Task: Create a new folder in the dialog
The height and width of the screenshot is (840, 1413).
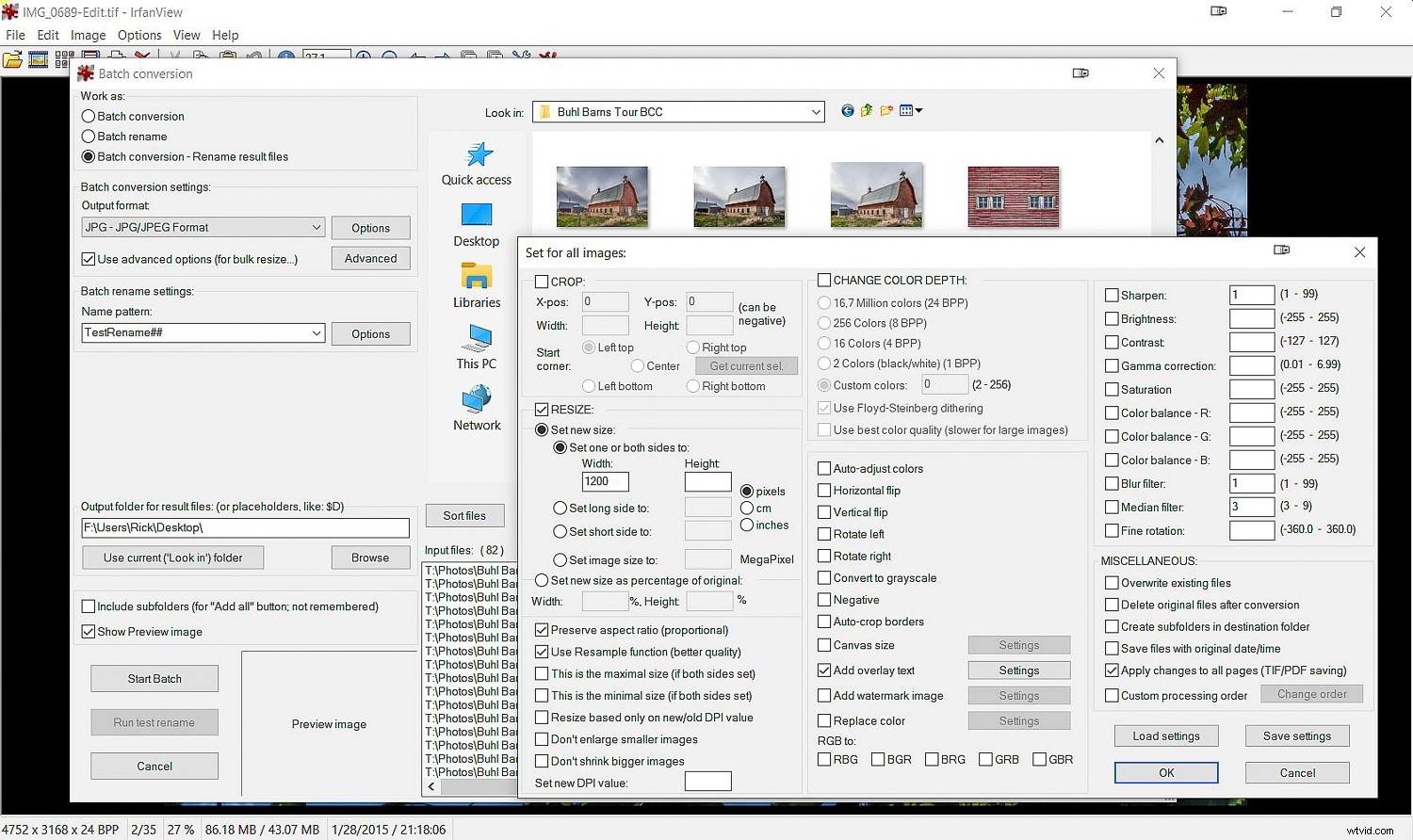Action: click(x=885, y=110)
